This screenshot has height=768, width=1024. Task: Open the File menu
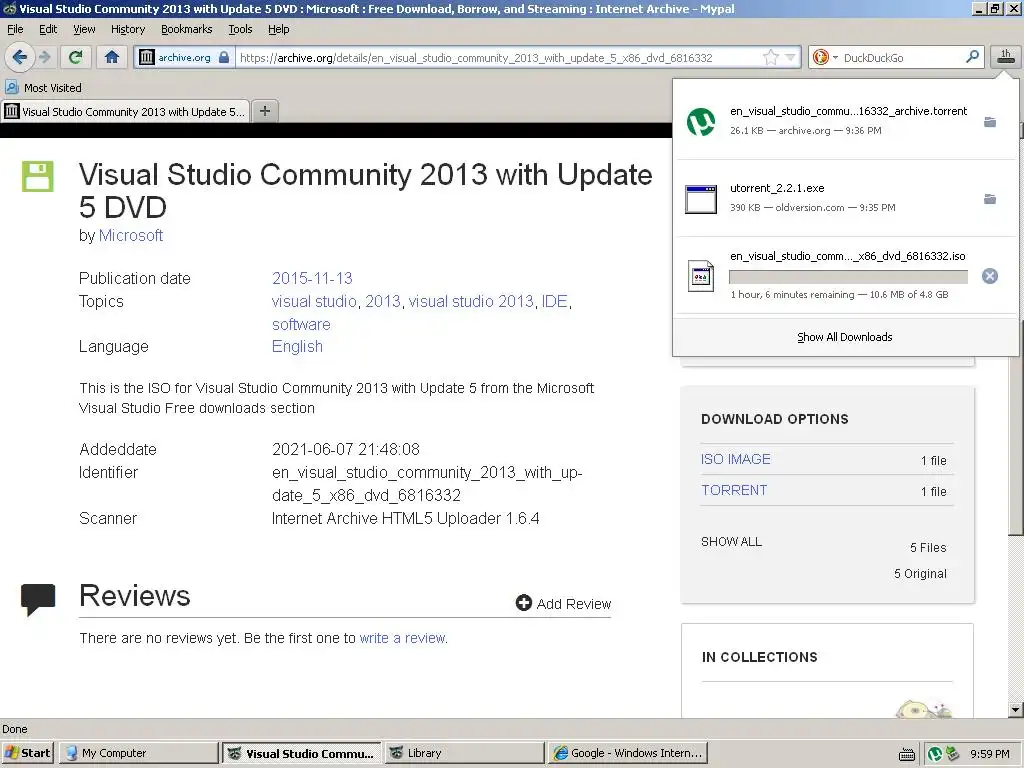pos(15,29)
